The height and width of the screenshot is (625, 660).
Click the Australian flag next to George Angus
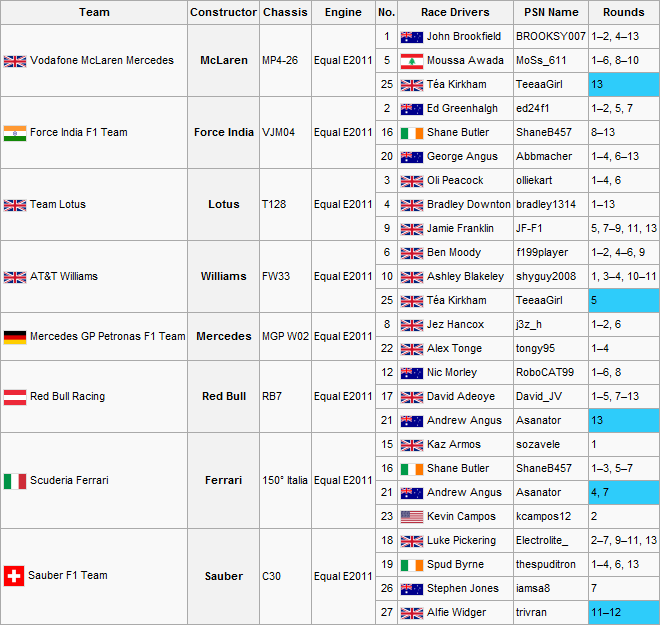coord(412,157)
